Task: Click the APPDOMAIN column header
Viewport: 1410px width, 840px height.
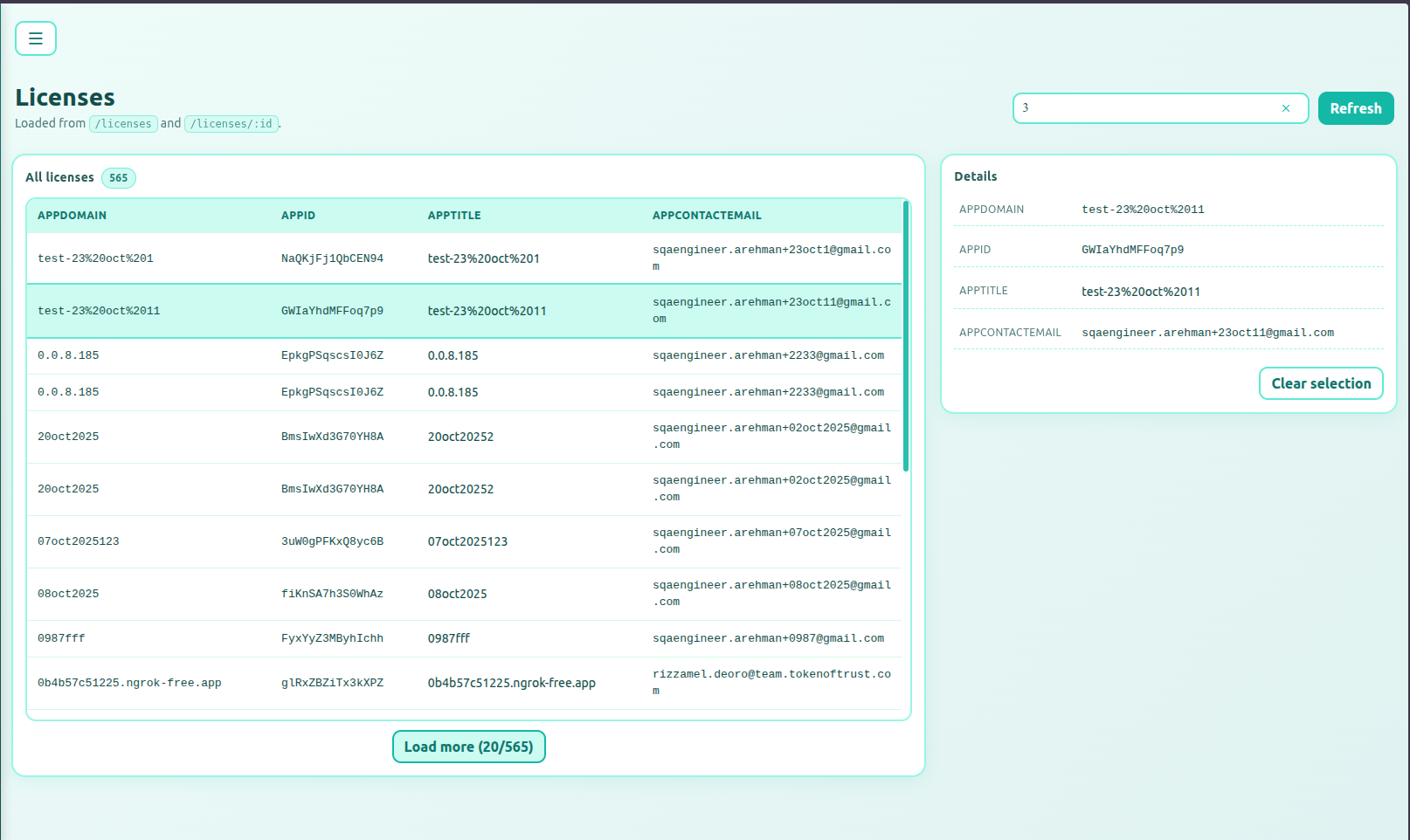Action: [x=72, y=216]
